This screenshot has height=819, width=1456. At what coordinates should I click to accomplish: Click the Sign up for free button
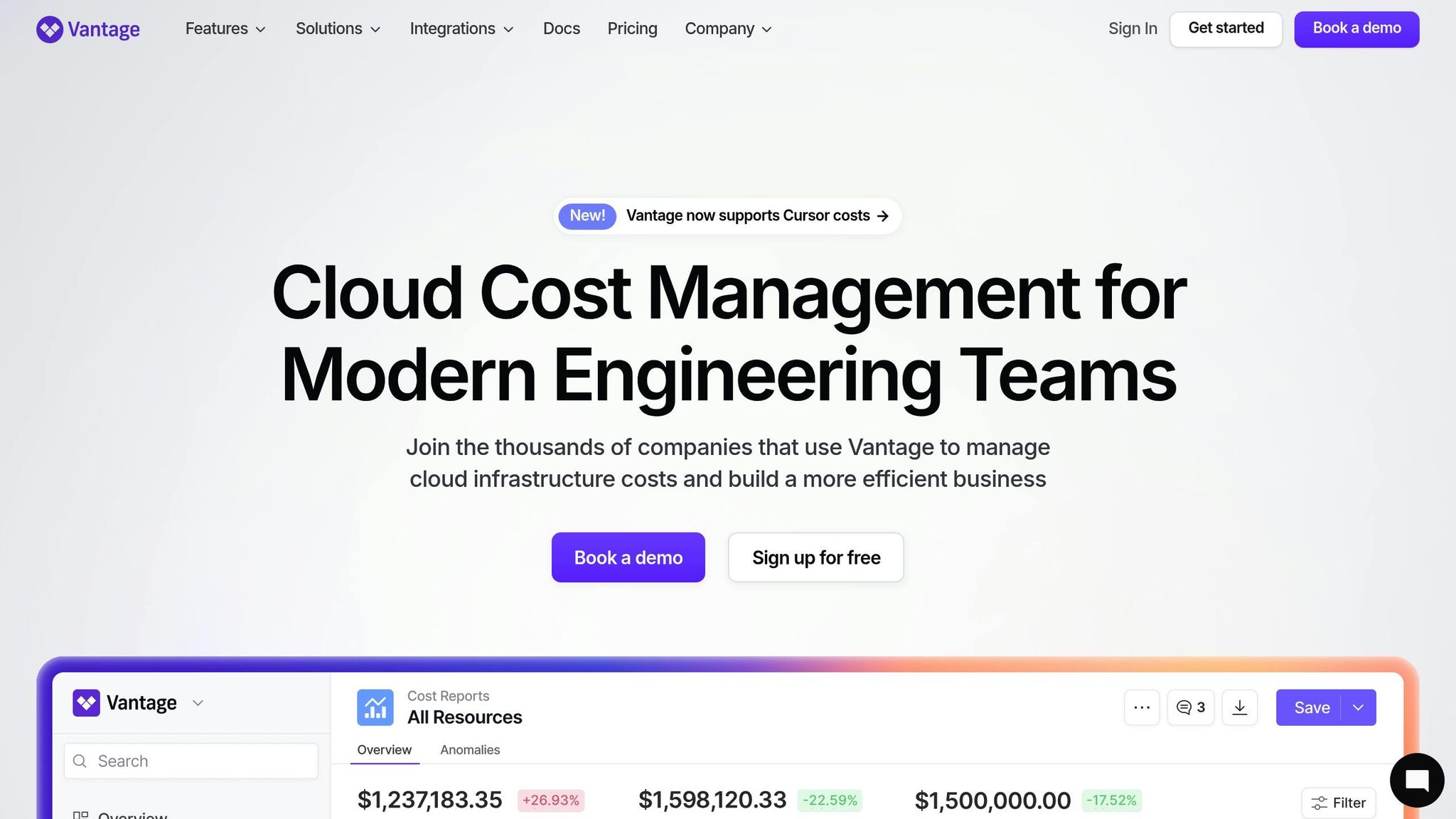815,557
